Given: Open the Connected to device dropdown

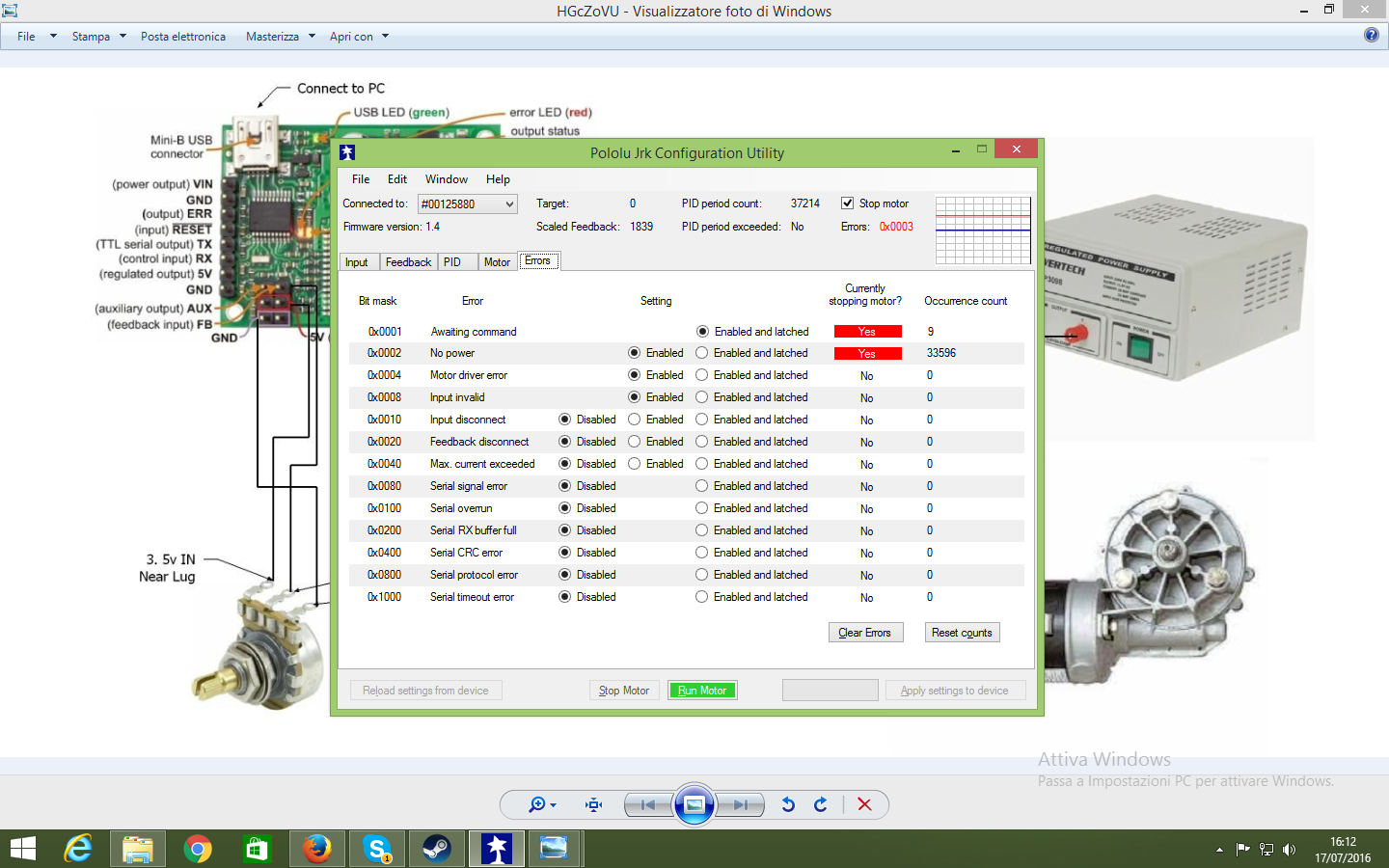Looking at the screenshot, I should (468, 203).
